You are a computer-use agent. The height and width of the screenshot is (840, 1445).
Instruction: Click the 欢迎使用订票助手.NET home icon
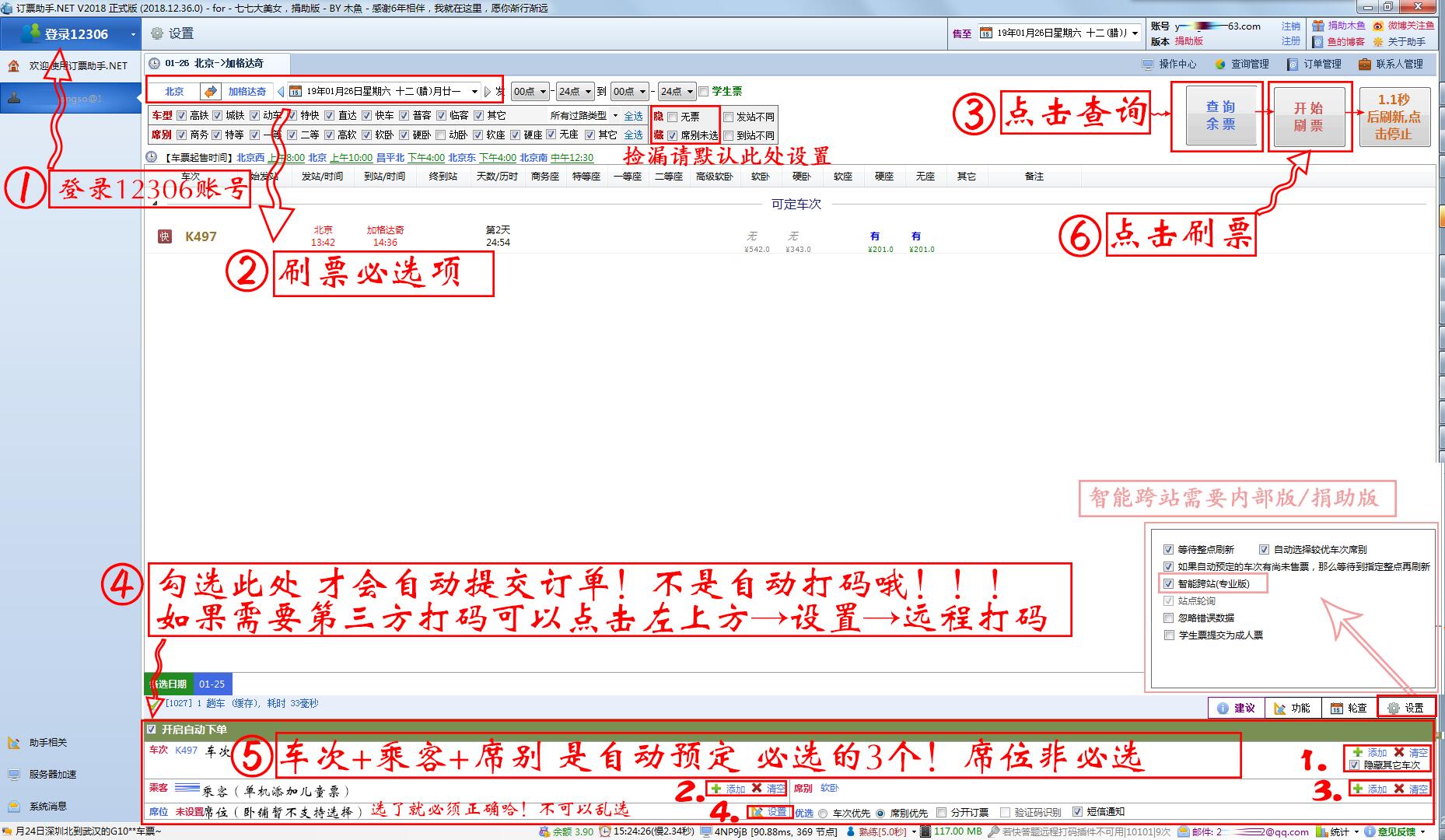pos(14,66)
